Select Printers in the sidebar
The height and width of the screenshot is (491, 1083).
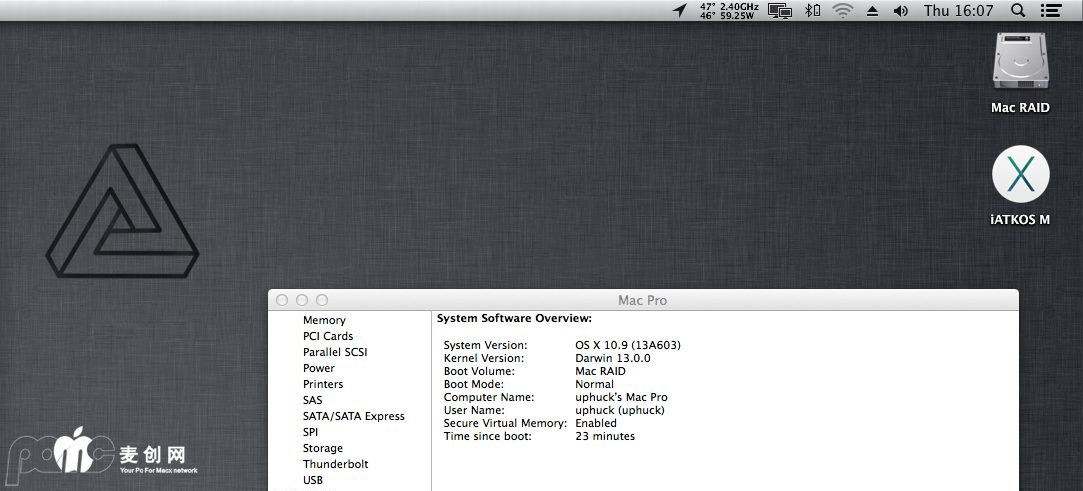pyautogui.click(x=323, y=384)
